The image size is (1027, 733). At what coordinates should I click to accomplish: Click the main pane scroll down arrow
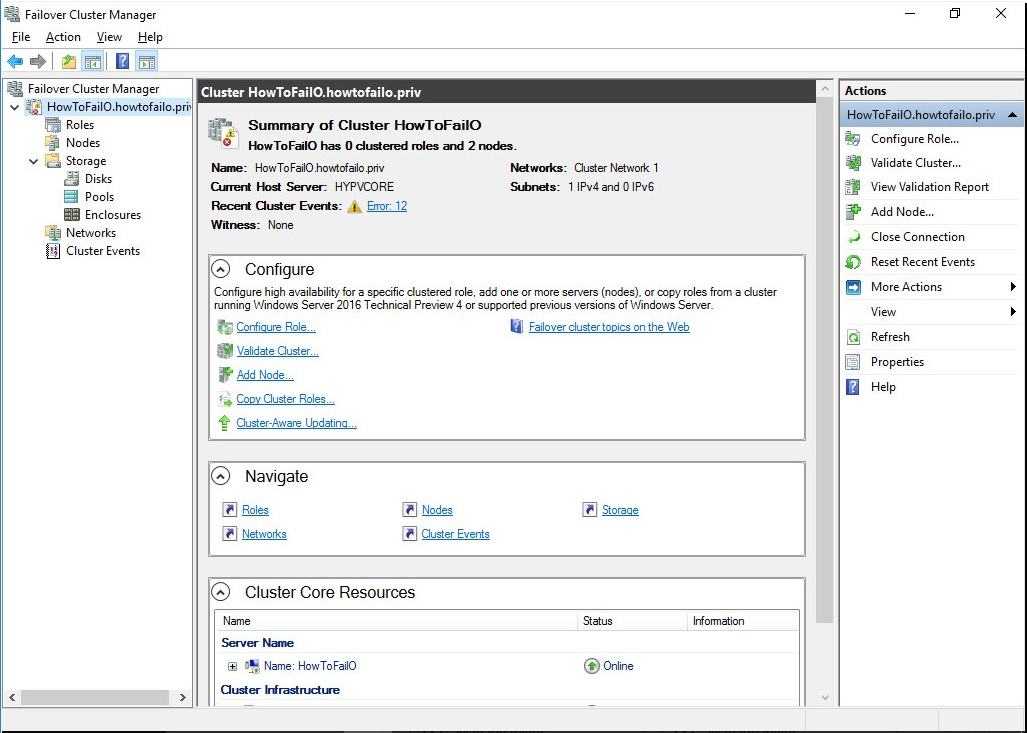[x=825, y=698]
